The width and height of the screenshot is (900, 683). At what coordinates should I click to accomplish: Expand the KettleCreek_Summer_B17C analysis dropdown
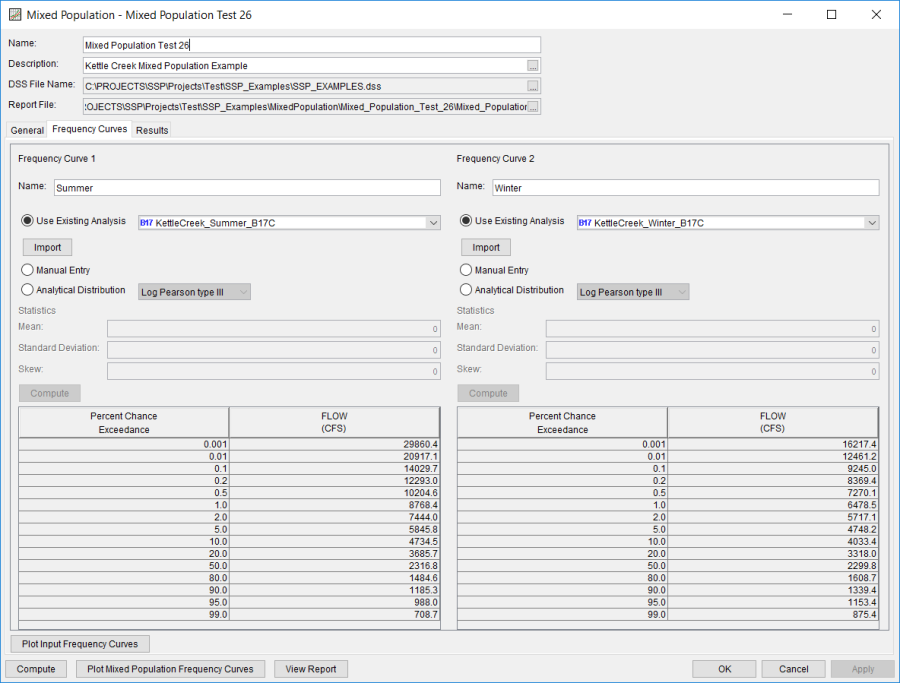[x=433, y=223]
